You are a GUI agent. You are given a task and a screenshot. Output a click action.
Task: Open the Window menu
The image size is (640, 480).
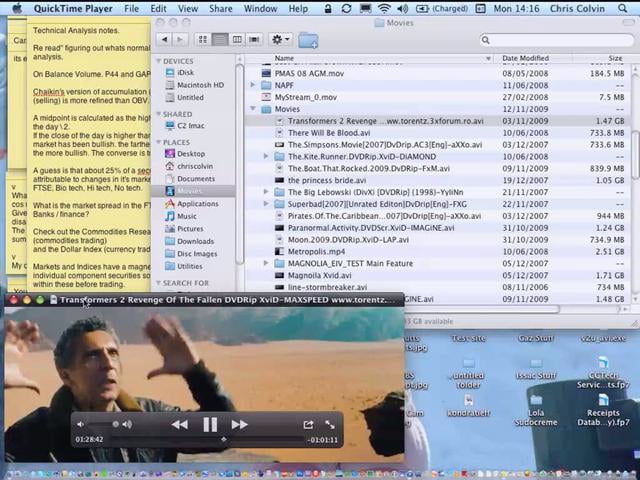260,8
